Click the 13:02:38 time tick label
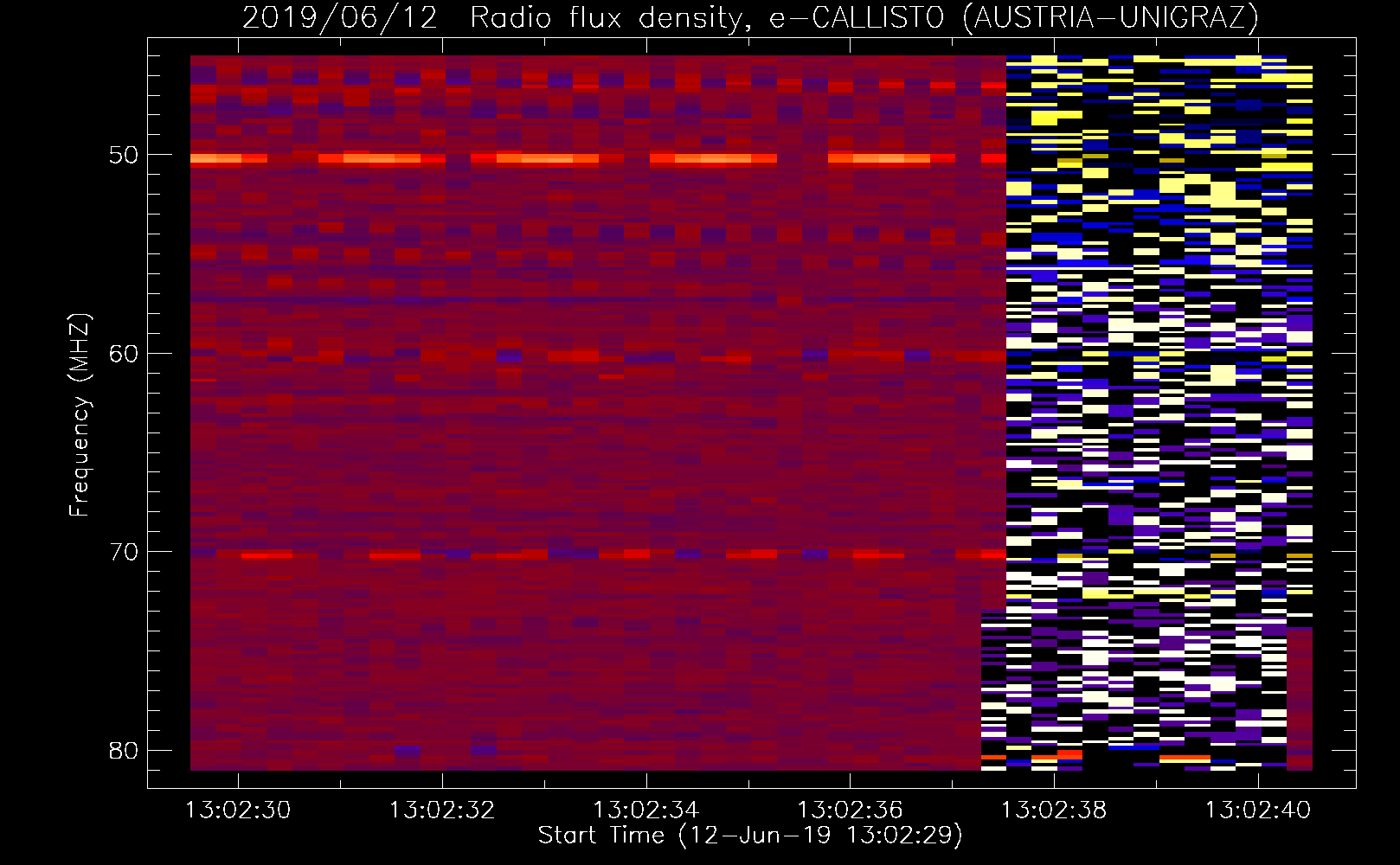The width and height of the screenshot is (1400, 865). tap(1054, 810)
